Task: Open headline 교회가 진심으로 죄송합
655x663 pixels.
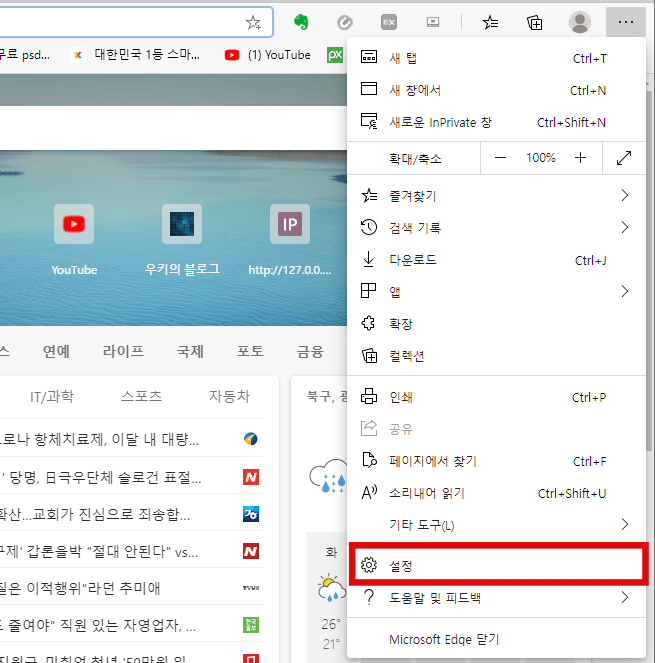Action: [95, 514]
